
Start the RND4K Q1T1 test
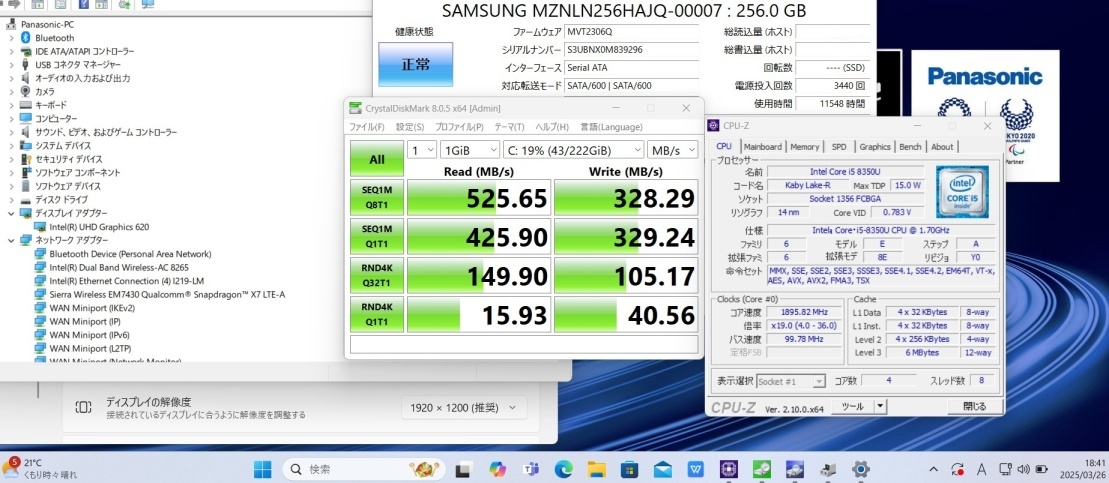click(x=377, y=315)
